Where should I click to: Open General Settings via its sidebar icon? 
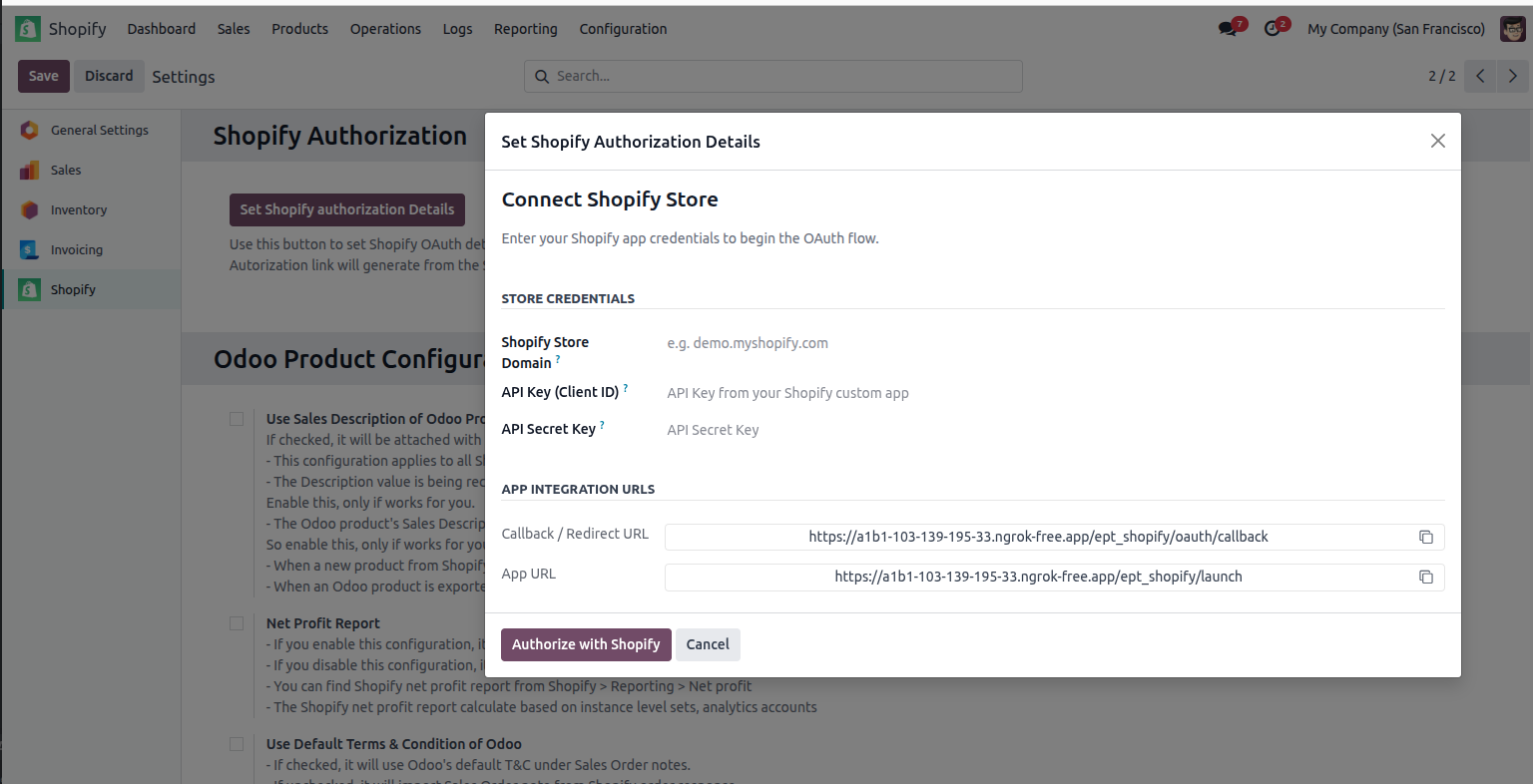click(29, 130)
